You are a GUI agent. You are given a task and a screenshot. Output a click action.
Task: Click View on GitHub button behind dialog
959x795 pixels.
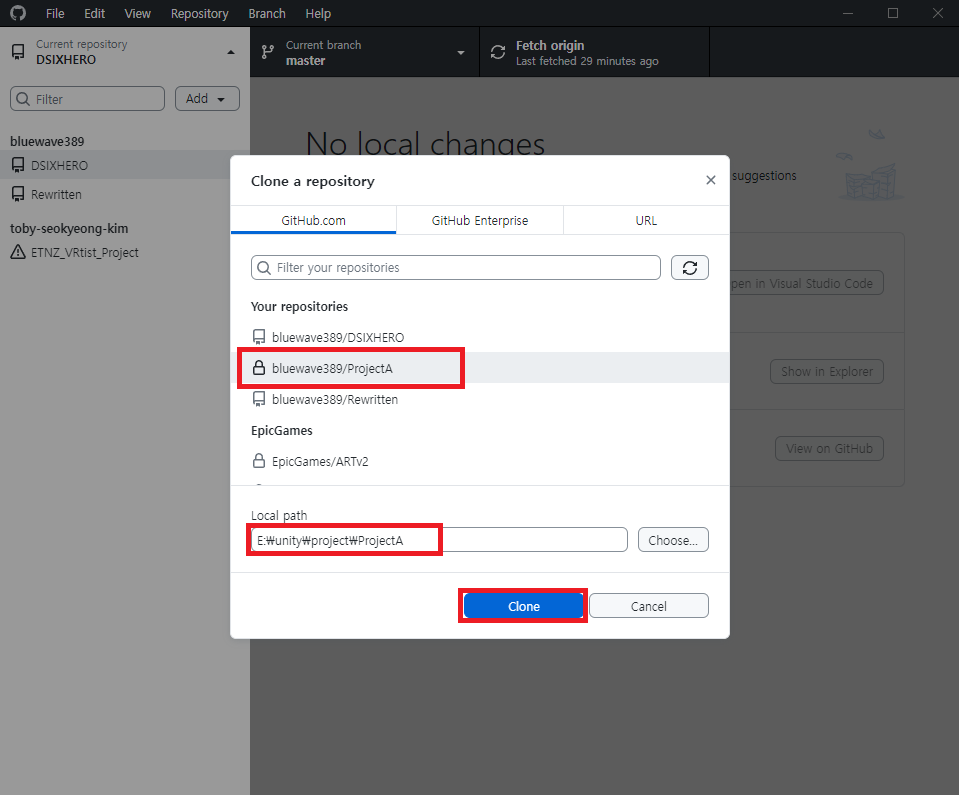[829, 448]
